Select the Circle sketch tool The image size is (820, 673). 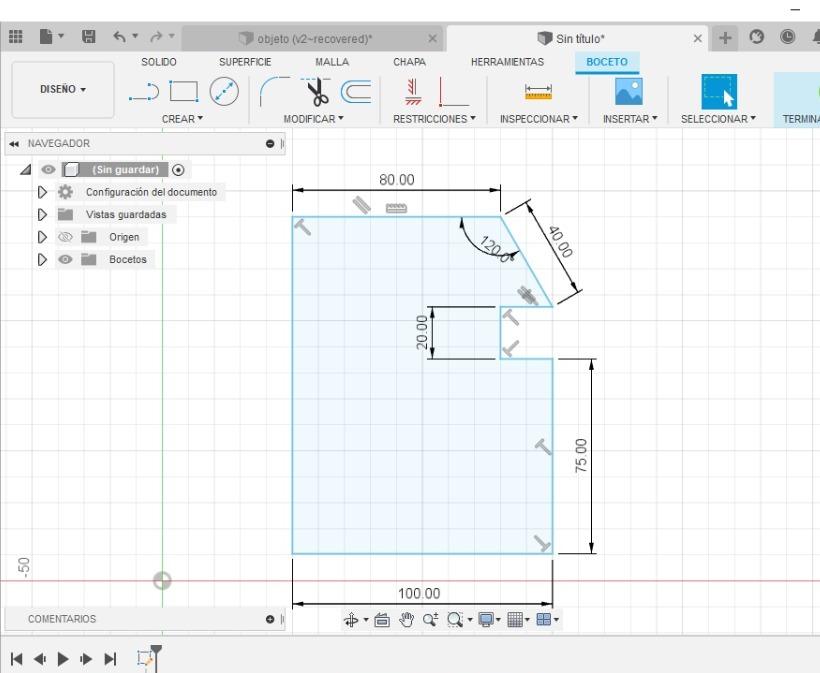(224, 92)
